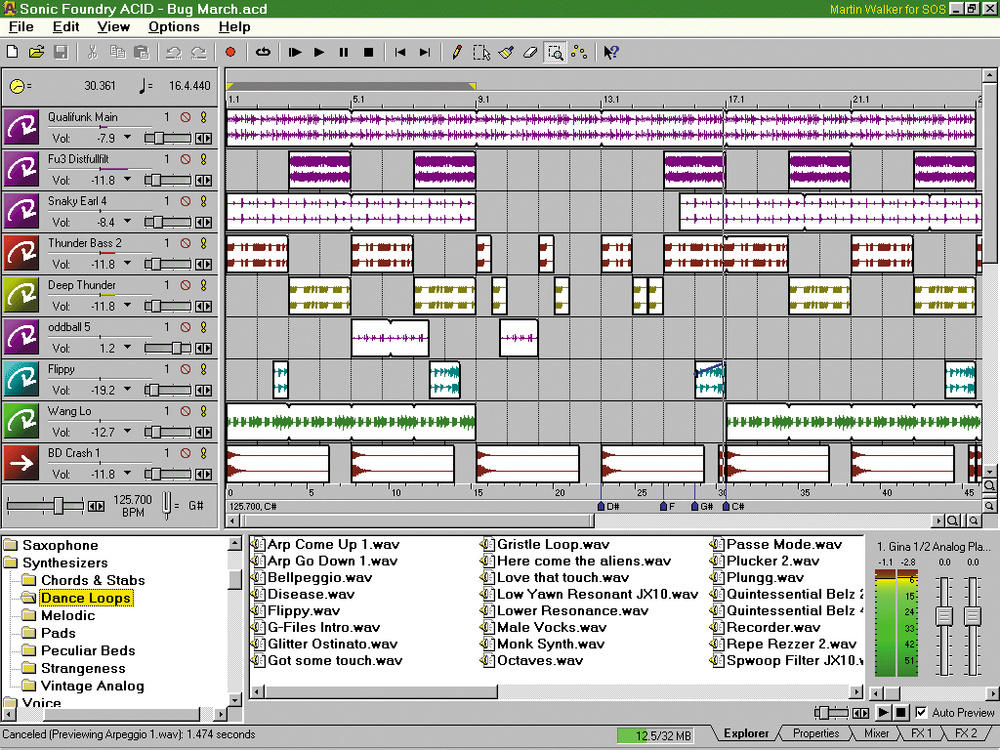Image resolution: width=1000 pixels, height=750 pixels.
Task: Click the Qualifunk Main track icon
Action: pyautogui.click(x=21, y=127)
